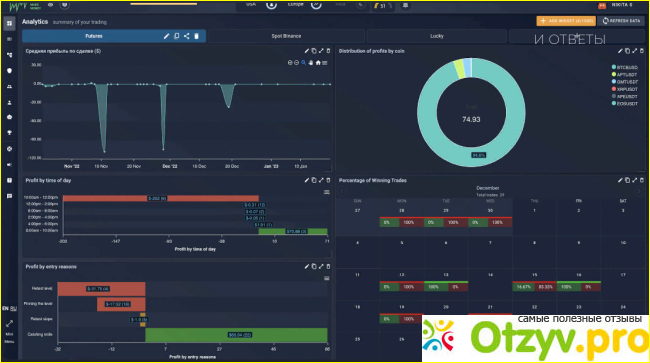Duplicate the Profit by entry reasons widget
This screenshot has height=363, width=650.
pyautogui.click(x=314, y=266)
